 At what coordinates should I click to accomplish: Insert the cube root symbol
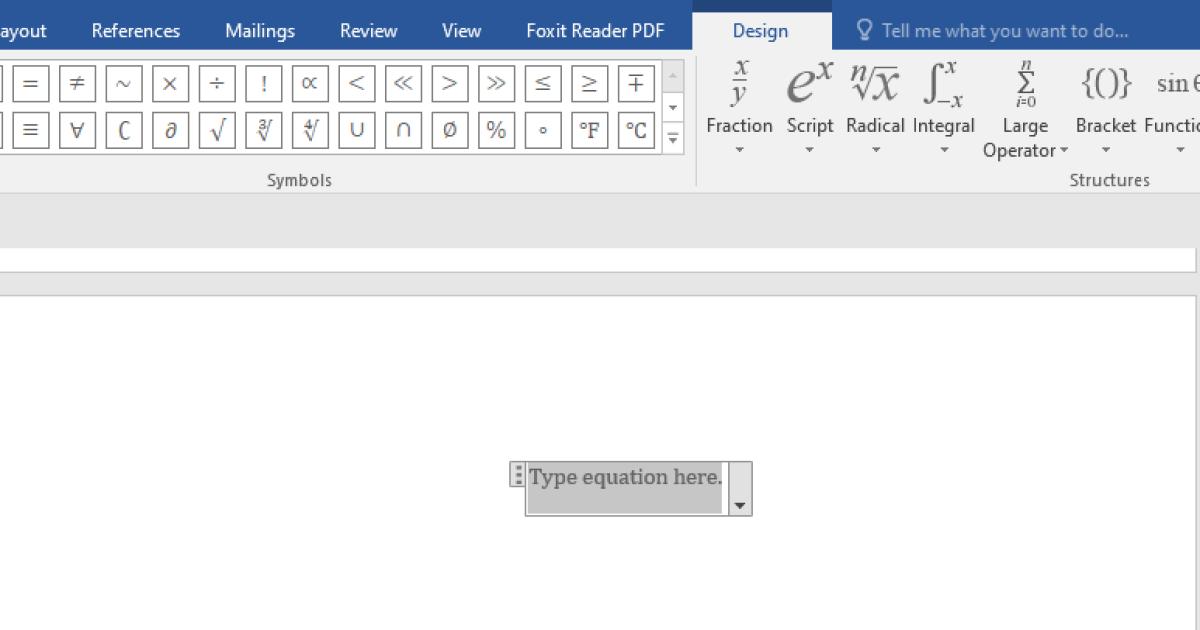(x=264, y=130)
